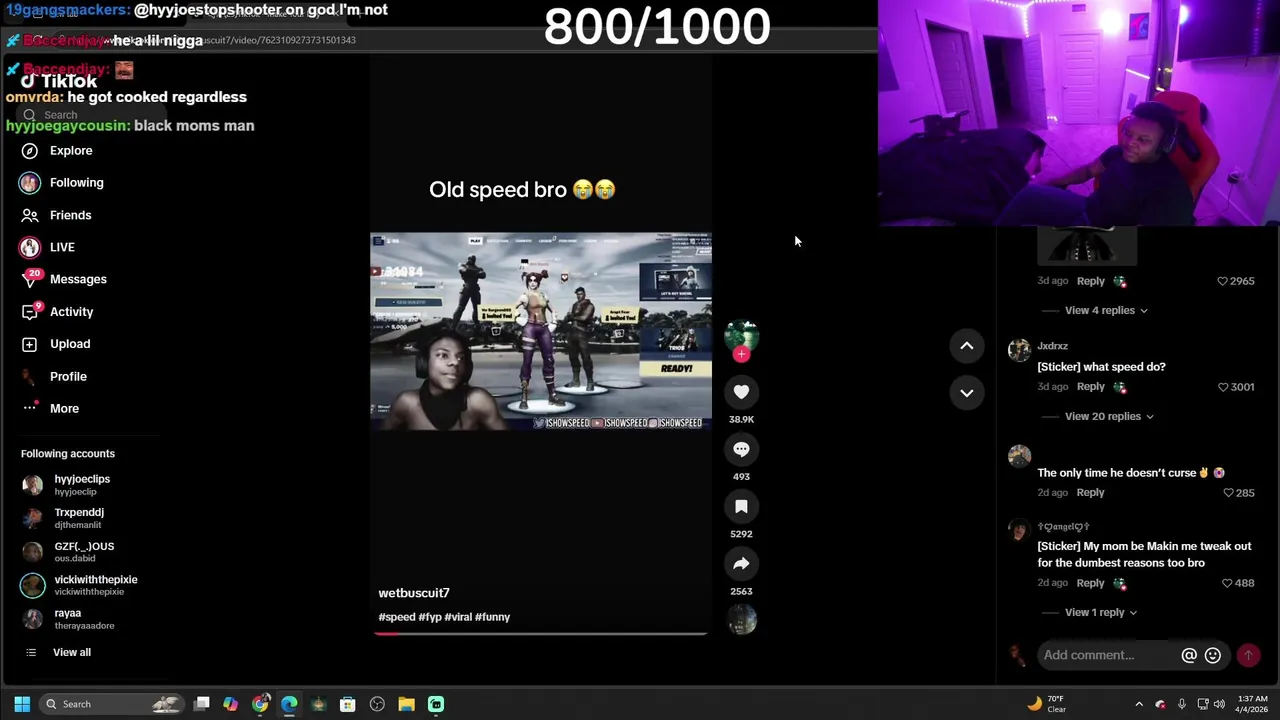The image size is (1280, 720).
Task: Like the comment with 488 likes
Action: 1227,583
